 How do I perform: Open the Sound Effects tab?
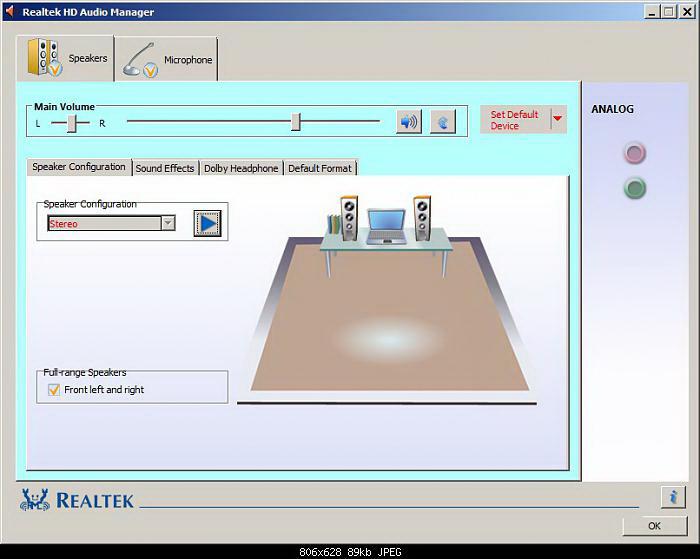point(165,168)
